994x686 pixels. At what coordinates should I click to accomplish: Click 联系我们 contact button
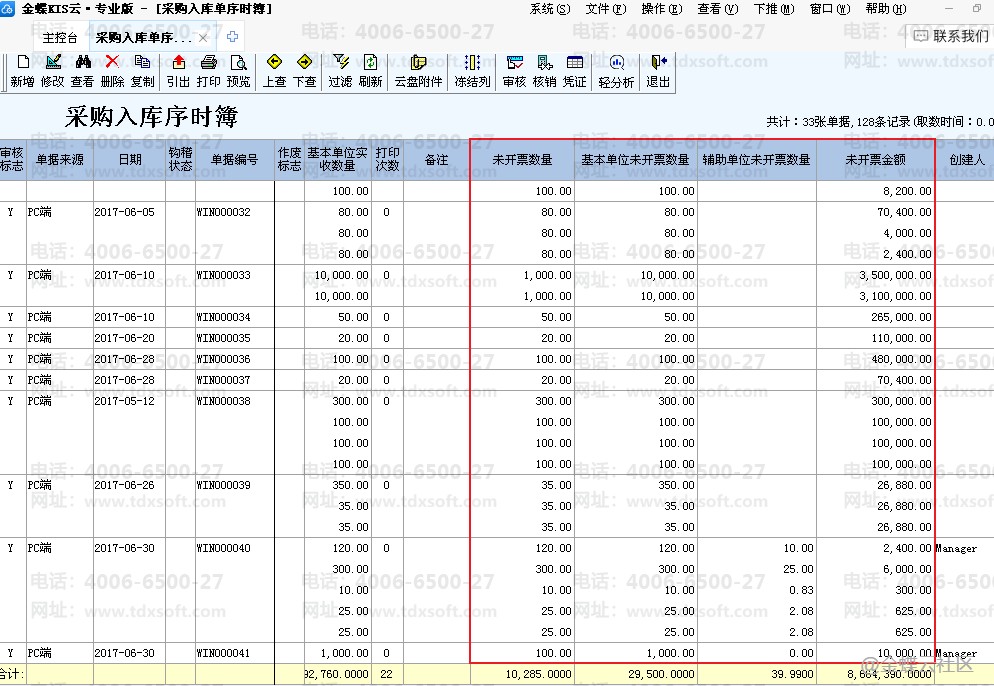tap(951, 36)
